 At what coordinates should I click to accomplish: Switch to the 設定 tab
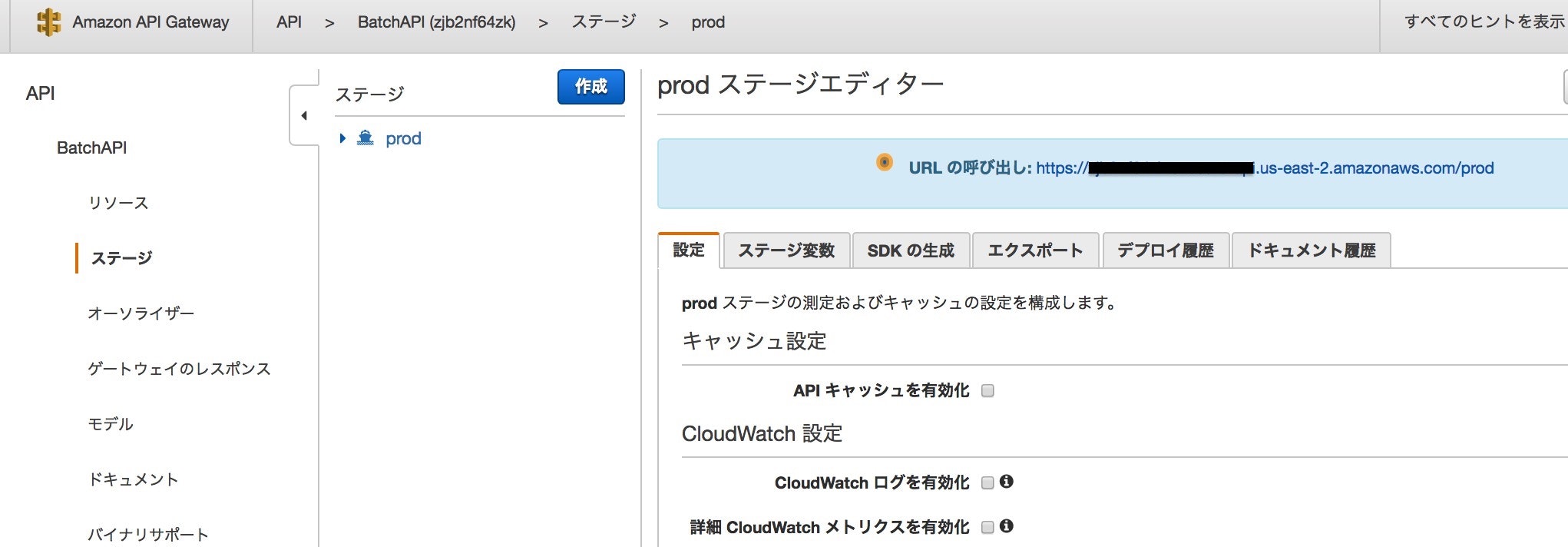point(689,250)
